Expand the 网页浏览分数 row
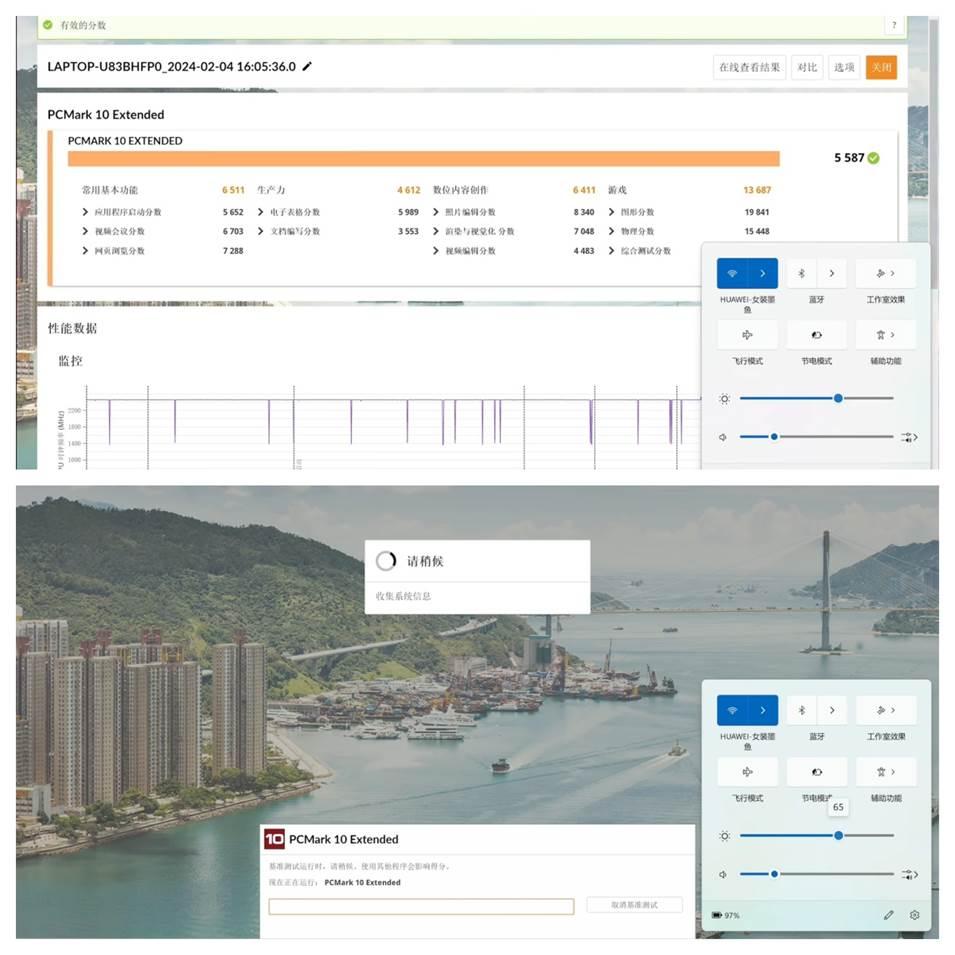The width and height of the screenshot is (955, 955). (85, 251)
